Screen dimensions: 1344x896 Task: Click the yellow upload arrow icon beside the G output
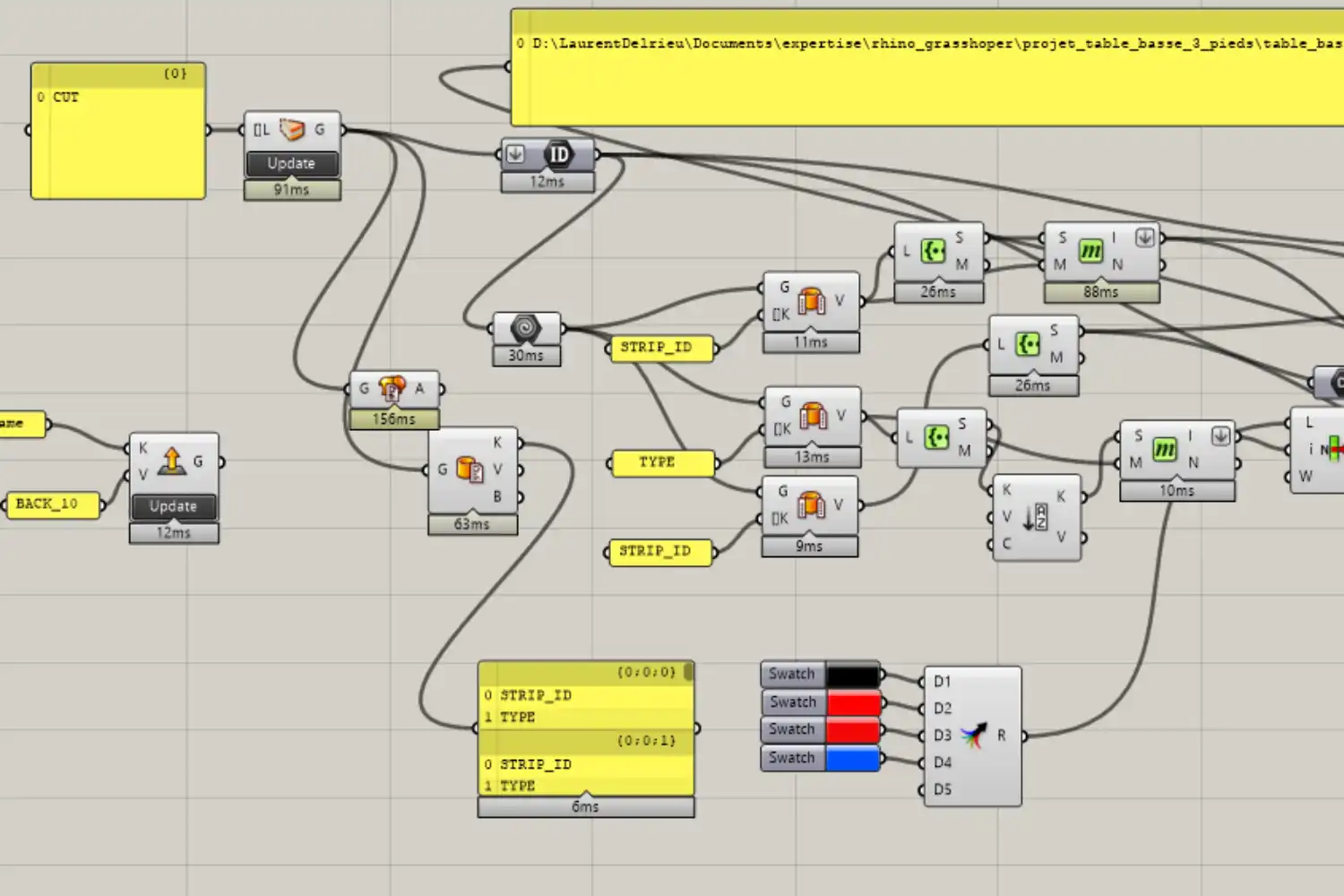(x=171, y=461)
